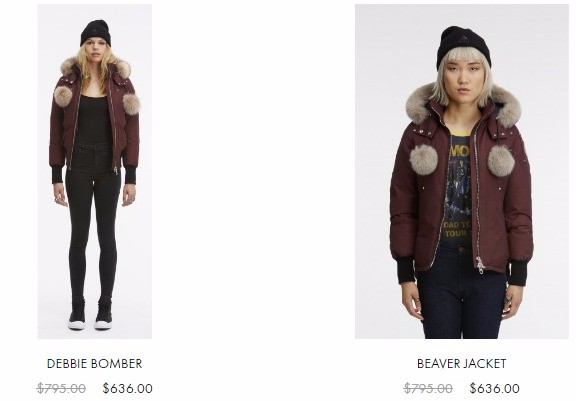Select the $636.00 sale price under Debbie Bomber
The height and width of the screenshot is (401, 576).
coord(127,388)
